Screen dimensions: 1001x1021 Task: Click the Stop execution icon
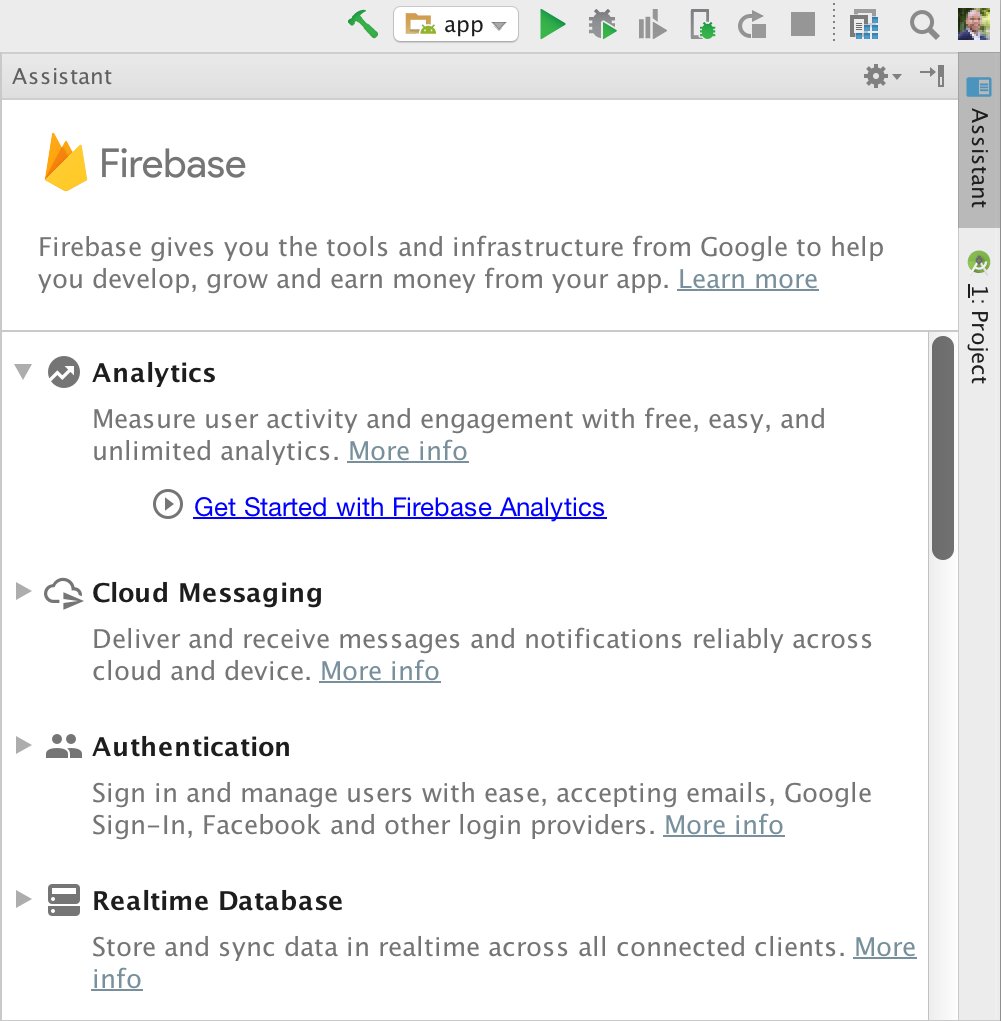point(801,24)
